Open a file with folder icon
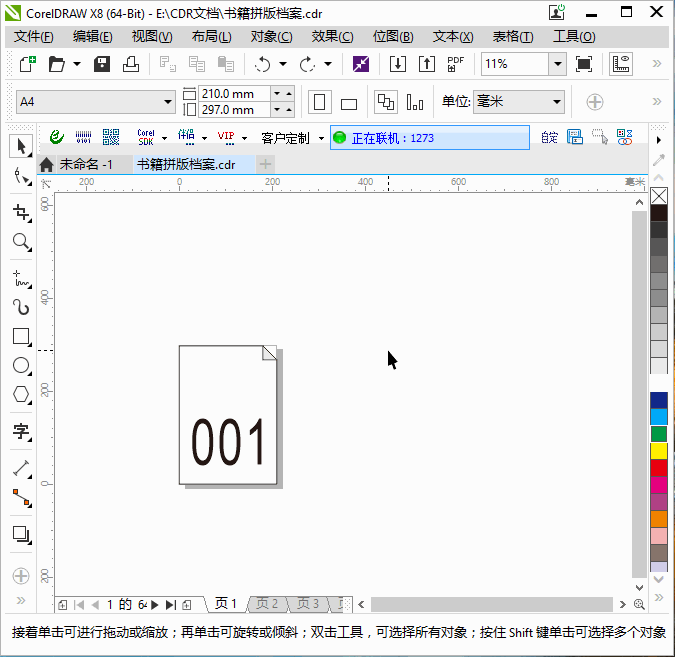Image resolution: width=675 pixels, height=657 pixels. 56,64
